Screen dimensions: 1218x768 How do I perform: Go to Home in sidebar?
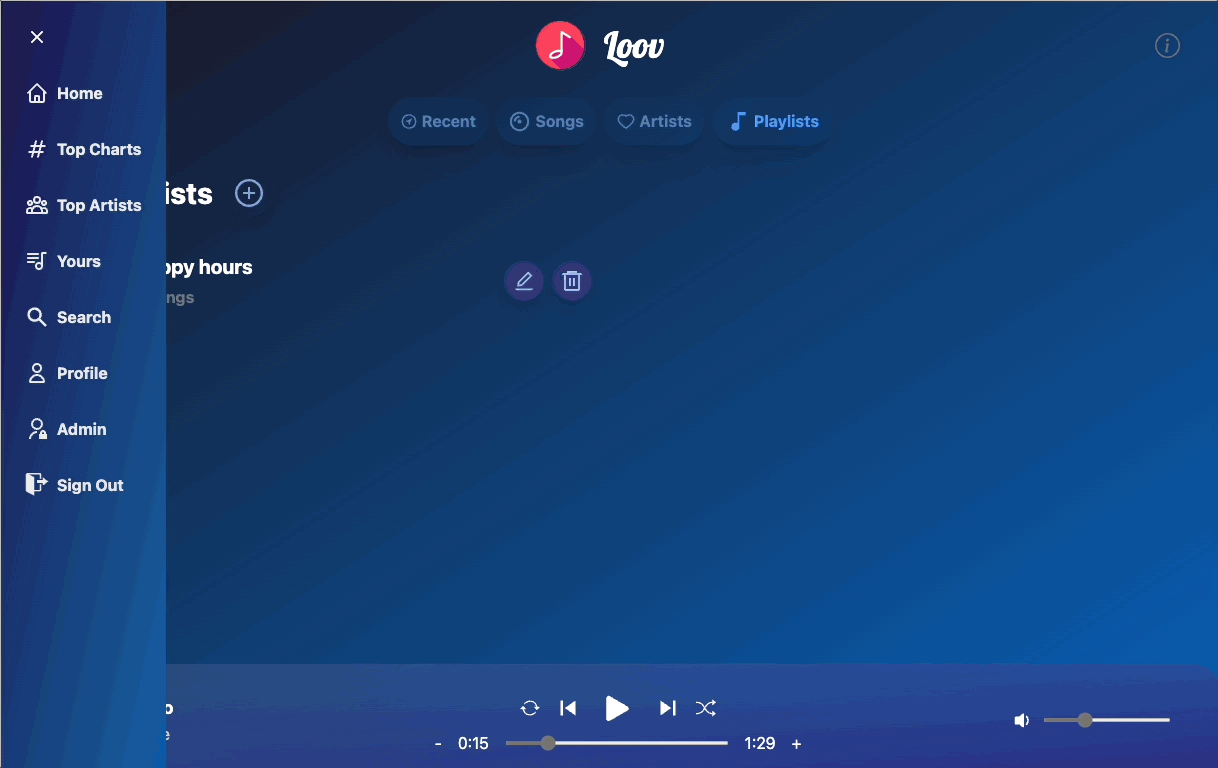click(65, 93)
